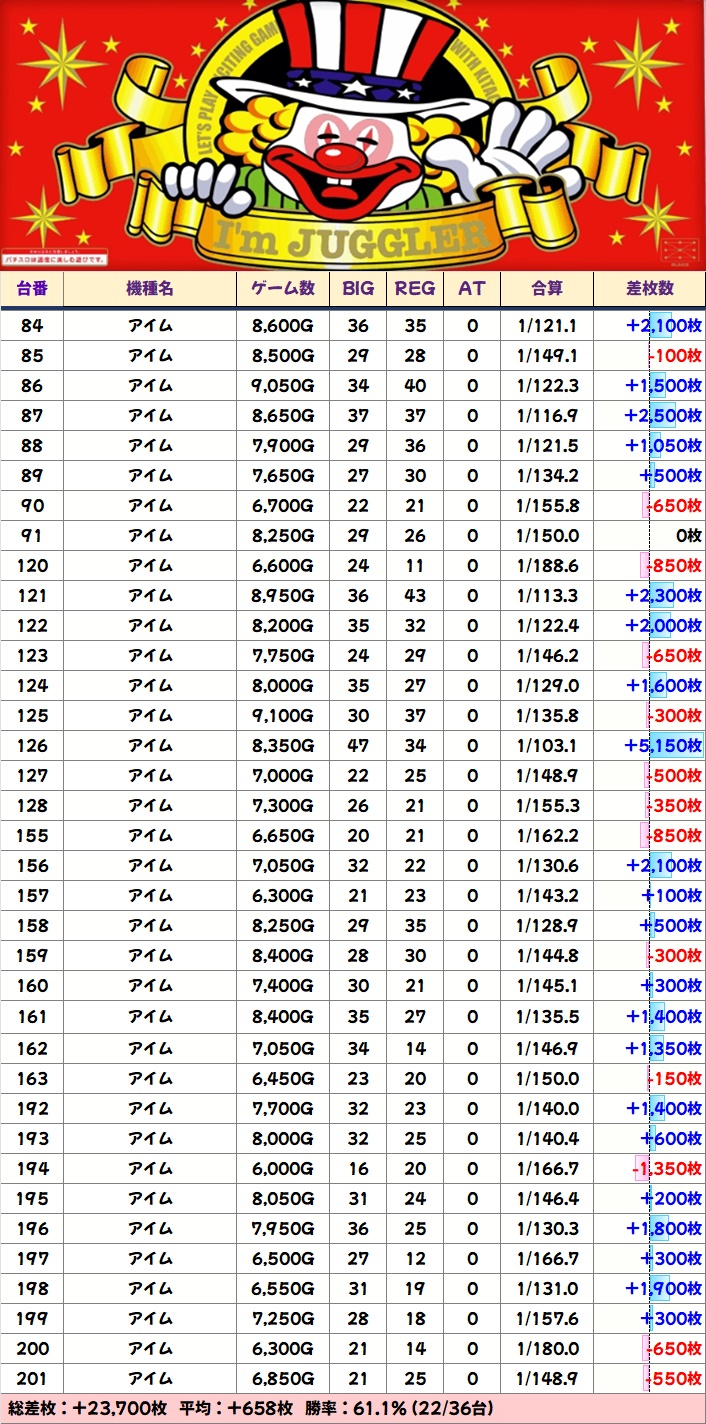
Task: Click the 合算 column header
Action: tap(547, 288)
